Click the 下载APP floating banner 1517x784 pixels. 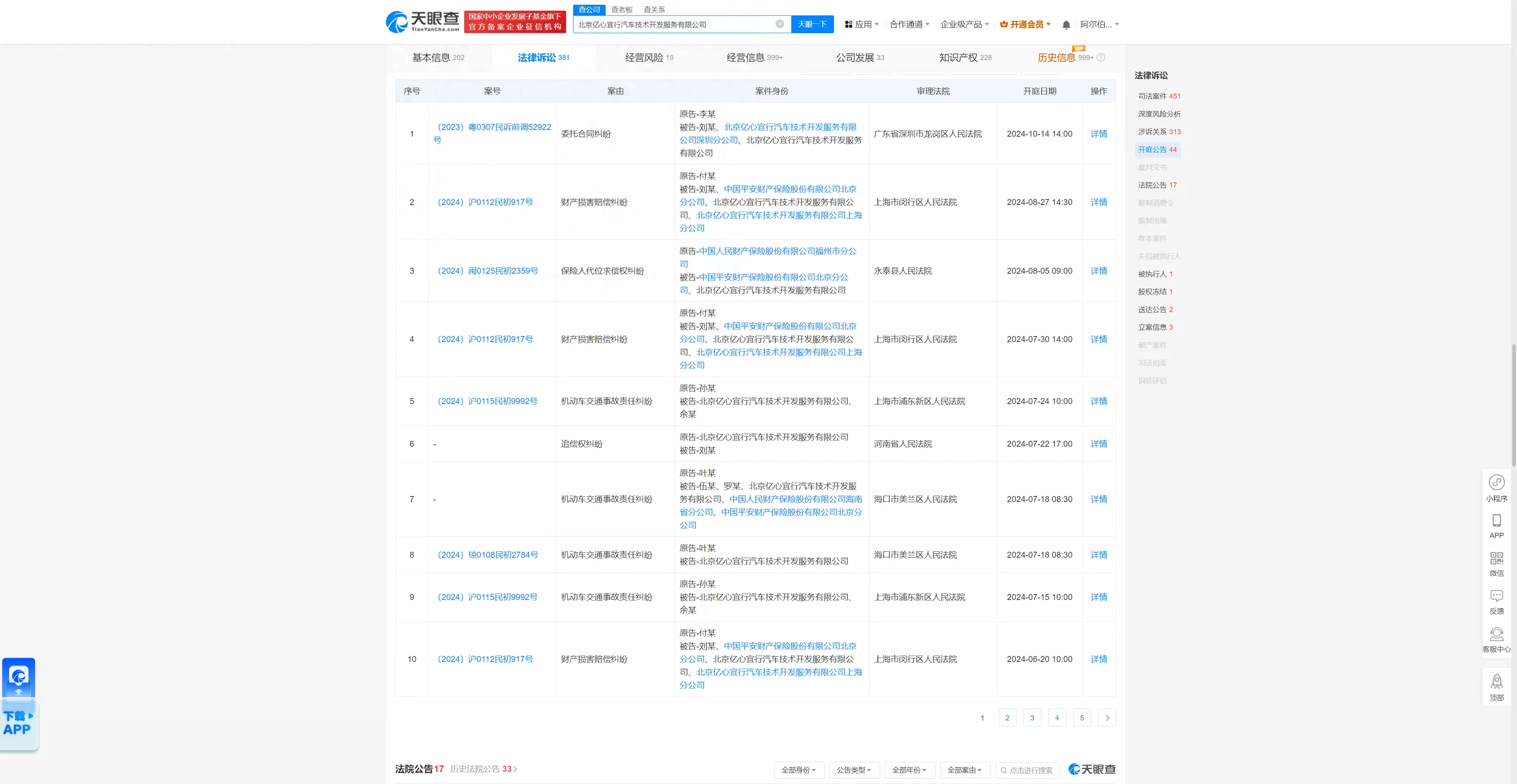[19, 704]
